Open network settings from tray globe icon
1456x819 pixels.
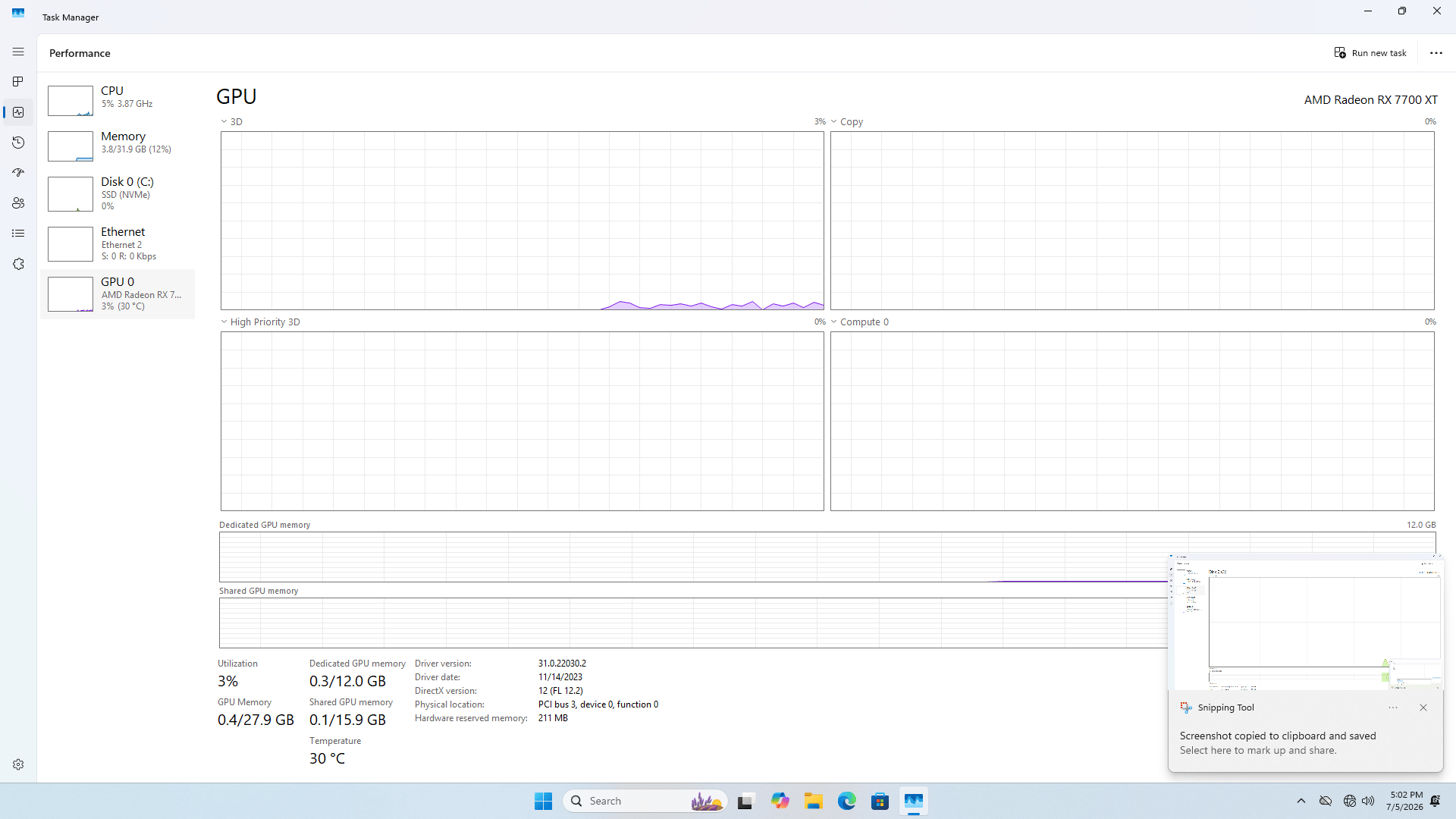coord(1350,801)
